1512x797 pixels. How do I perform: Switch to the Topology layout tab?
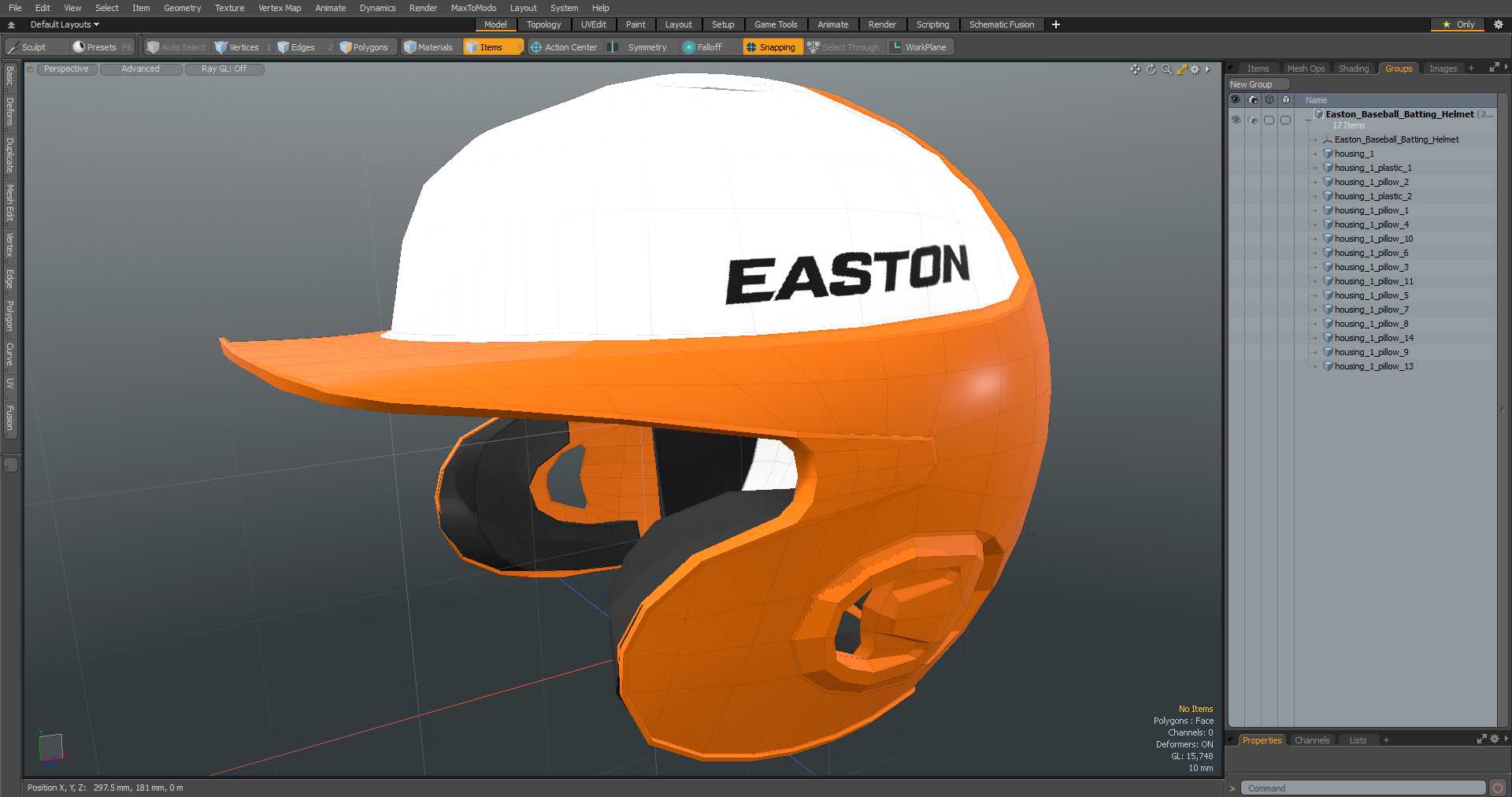coord(543,24)
